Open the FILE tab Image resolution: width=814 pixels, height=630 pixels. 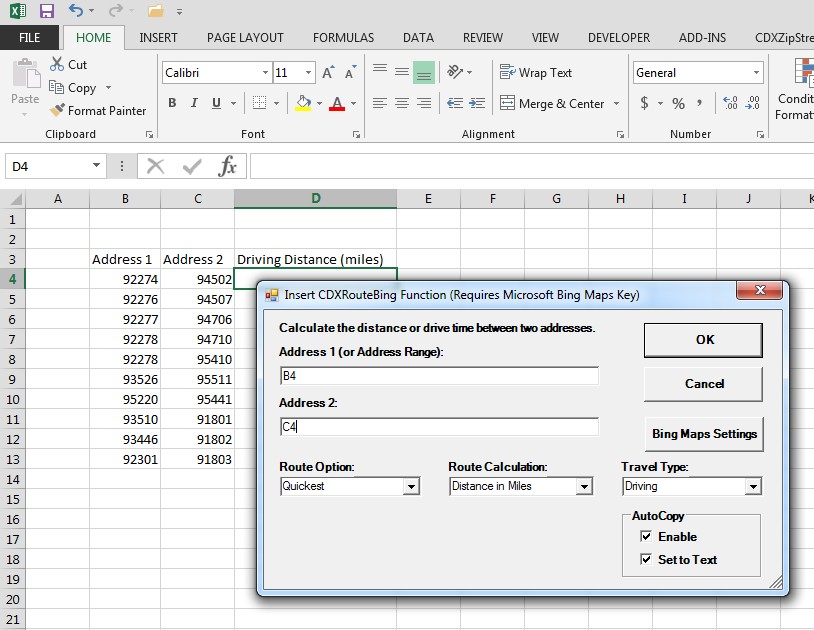tap(30, 37)
